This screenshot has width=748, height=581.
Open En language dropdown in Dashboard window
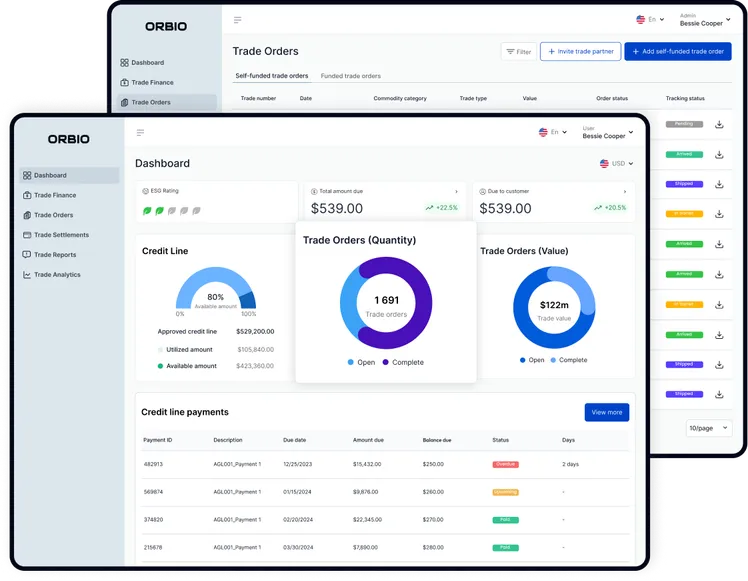(x=553, y=132)
